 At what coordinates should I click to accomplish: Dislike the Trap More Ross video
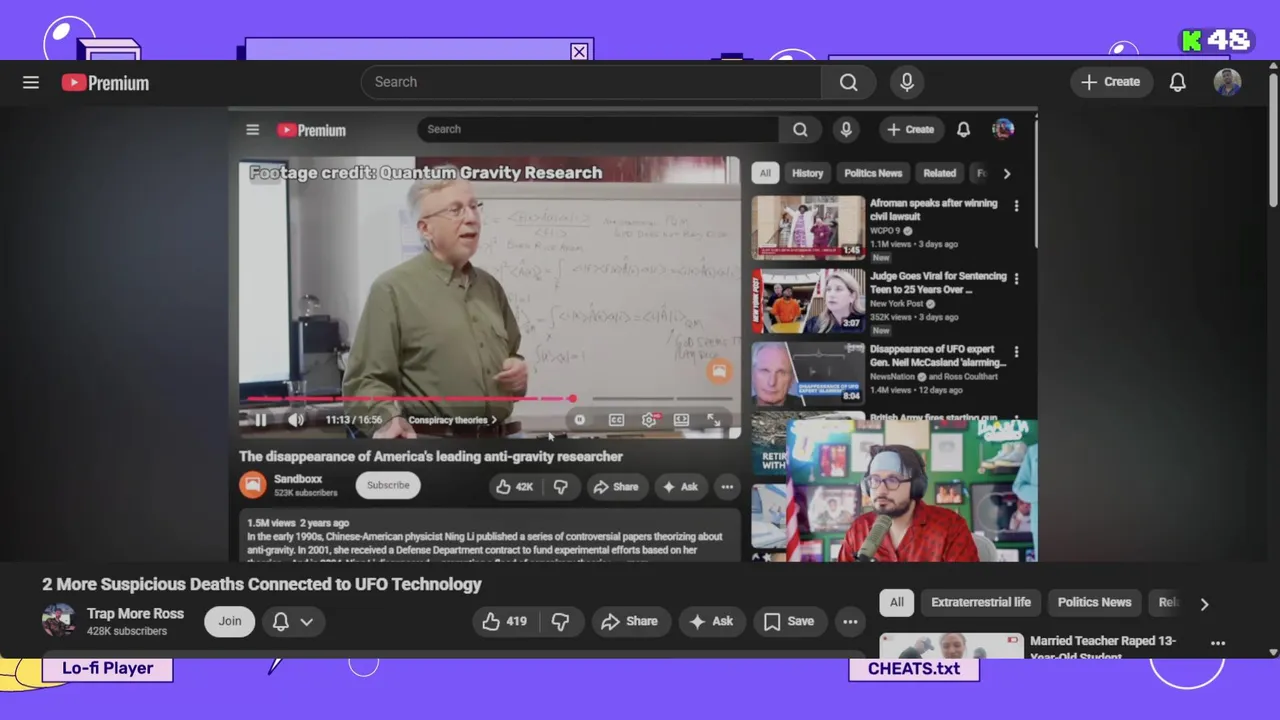(x=560, y=621)
